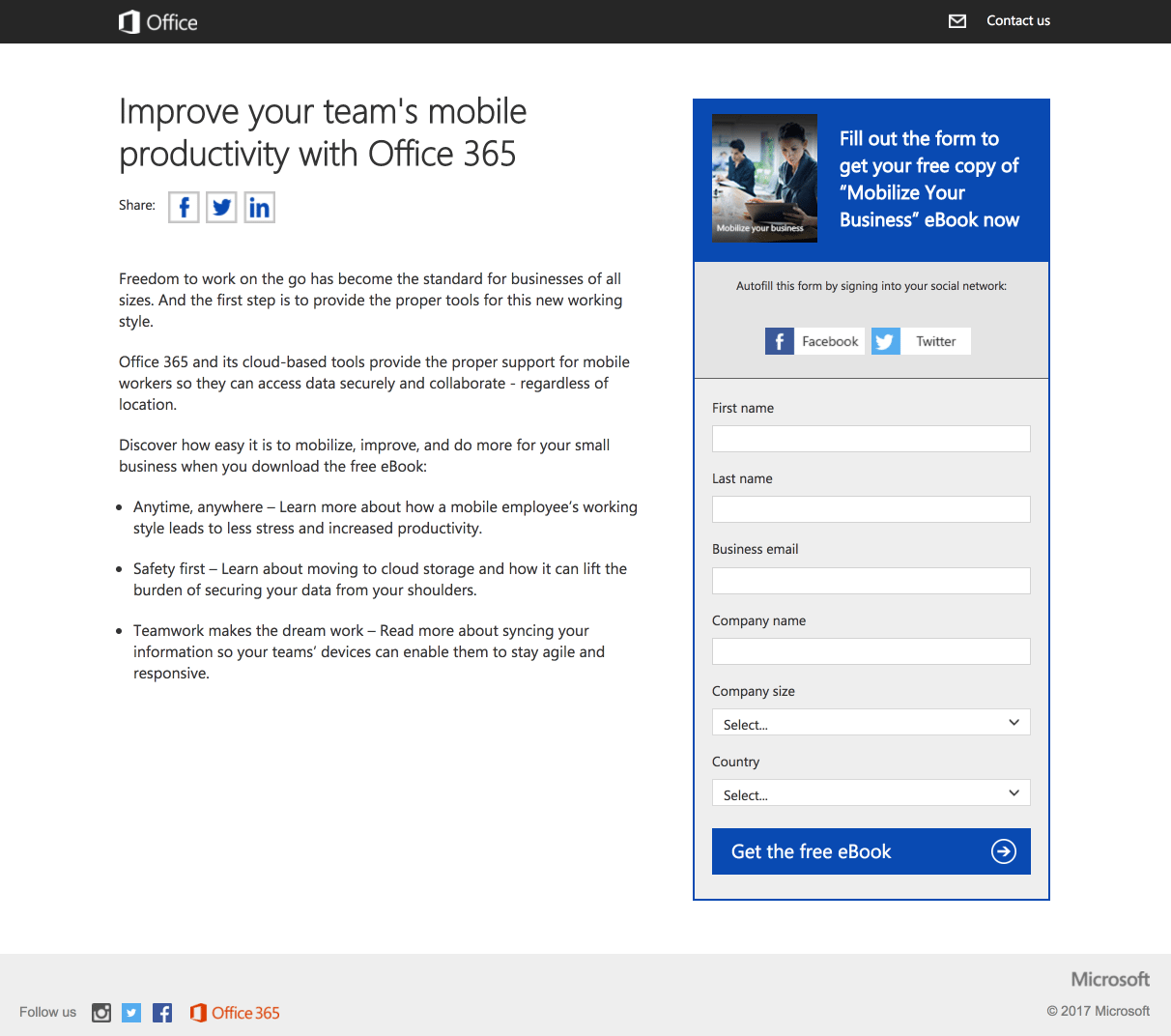Click into the Company name field
This screenshot has width=1171, height=1036.
tap(871, 651)
